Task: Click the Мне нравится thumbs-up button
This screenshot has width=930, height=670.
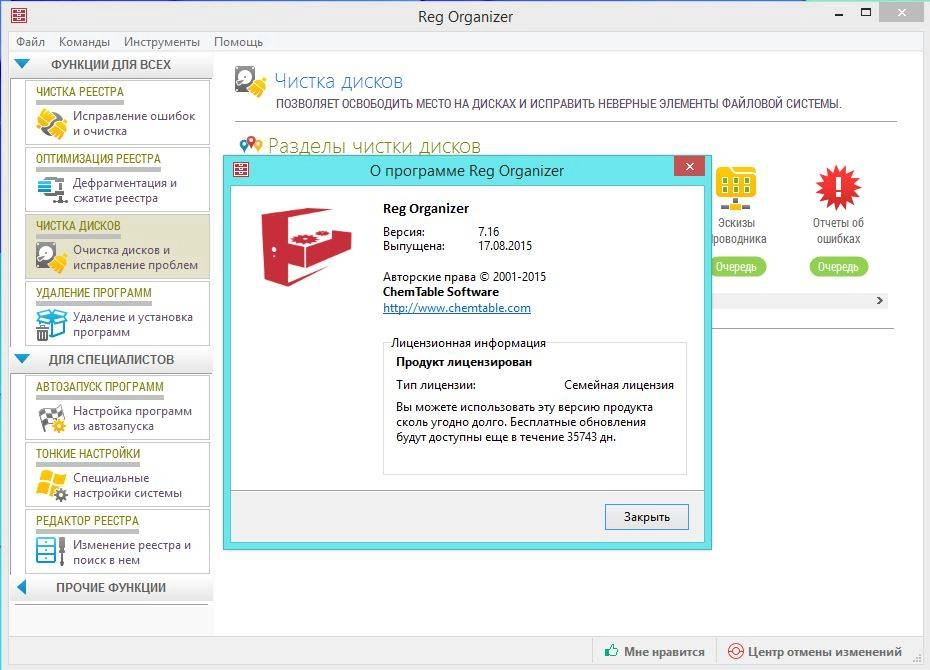Action: point(655,652)
